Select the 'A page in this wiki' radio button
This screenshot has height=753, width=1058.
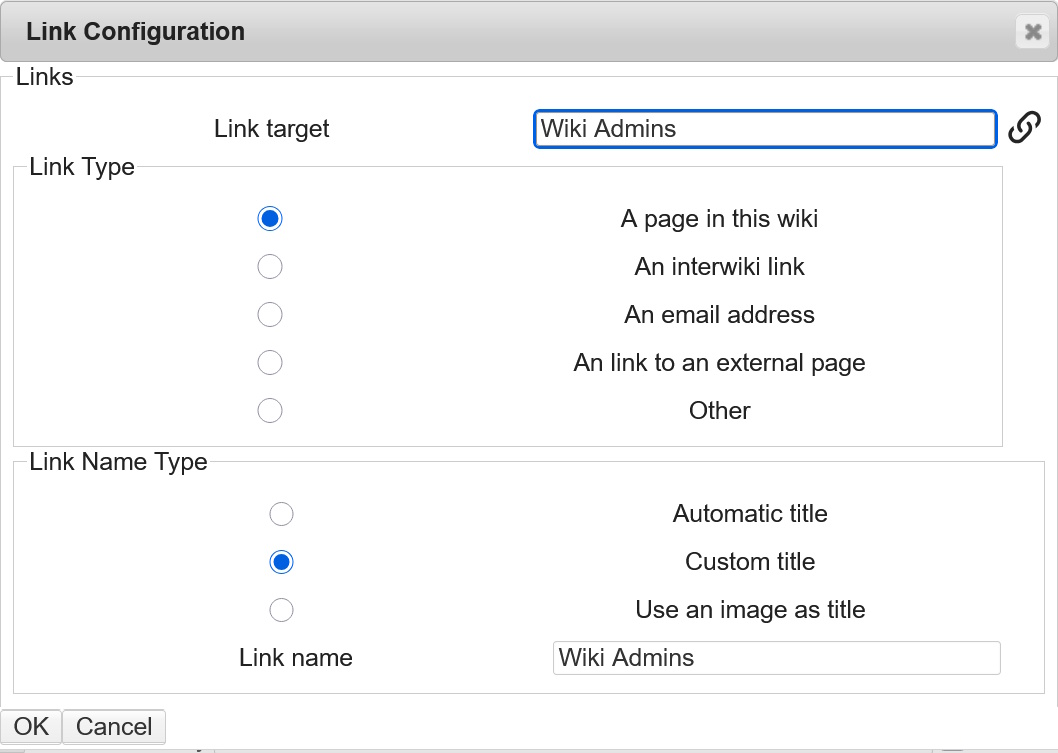pos(270,219)
